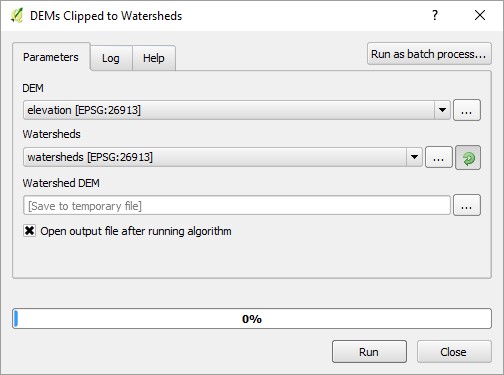The height and width of the screenshot is (375, 504).
Task: Switch to the Log tab
Action: pos(111,58)
